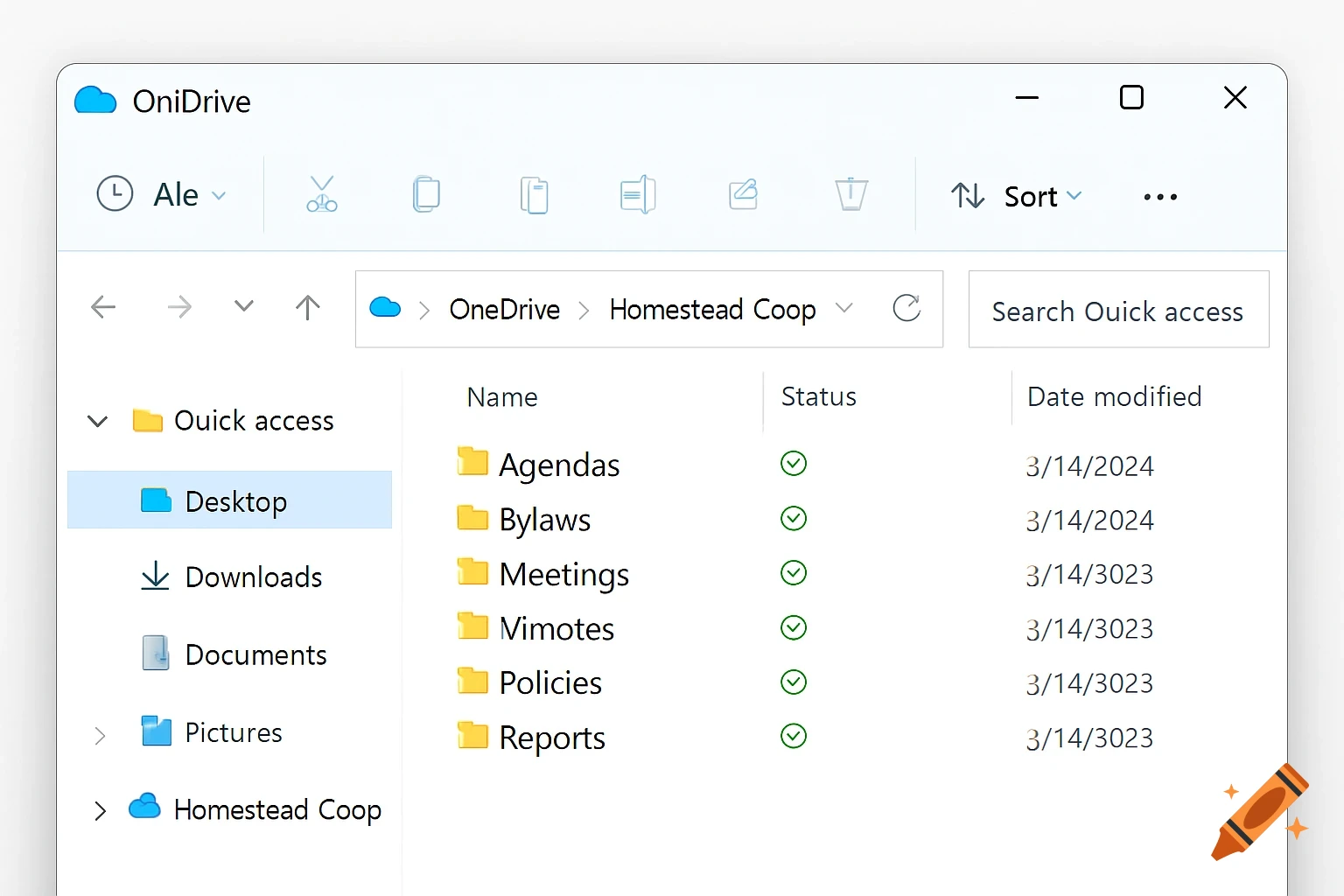The height and width of the screenshot is (896, 1344).
Task: Click the Reports folder icon
Action: pos(472,735)
